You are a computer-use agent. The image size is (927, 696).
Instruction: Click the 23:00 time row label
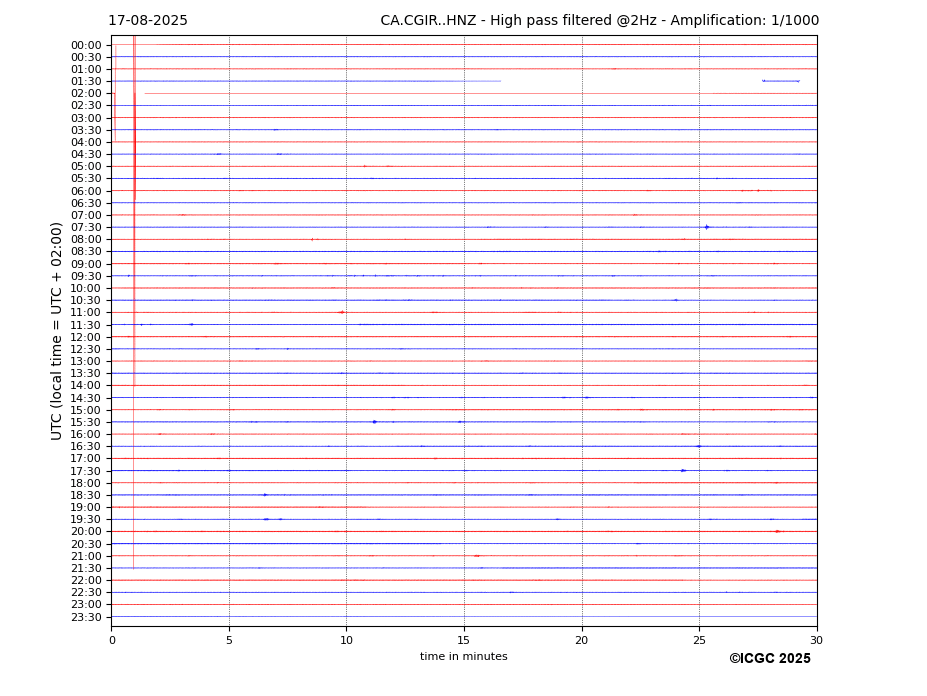coord(86,605)
